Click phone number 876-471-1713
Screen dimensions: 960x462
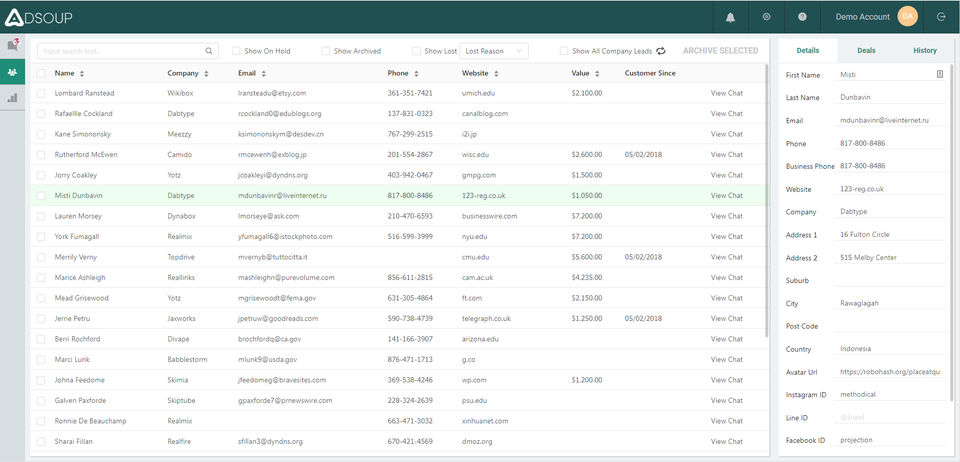(410, 360)
